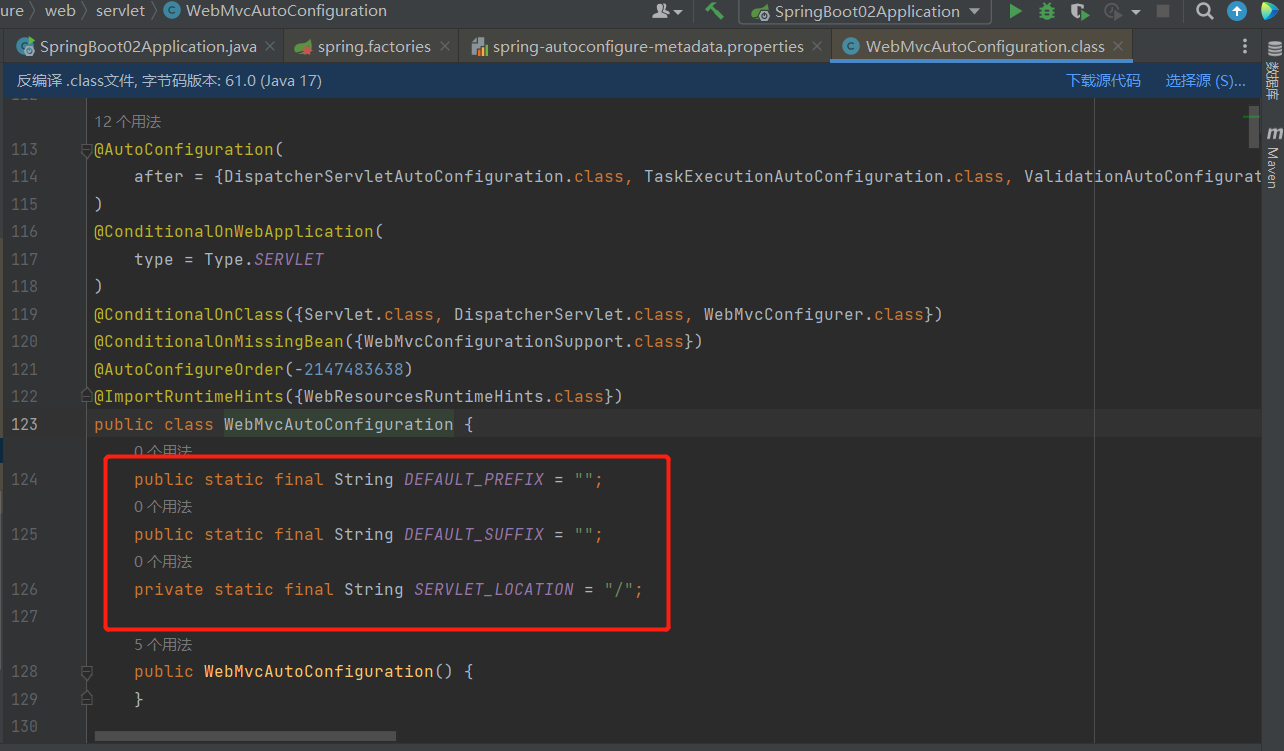Click the WebMvcAutoConfiguration breadcrumb
This screenshot has width=1284, height=751.
click(275, 11)
